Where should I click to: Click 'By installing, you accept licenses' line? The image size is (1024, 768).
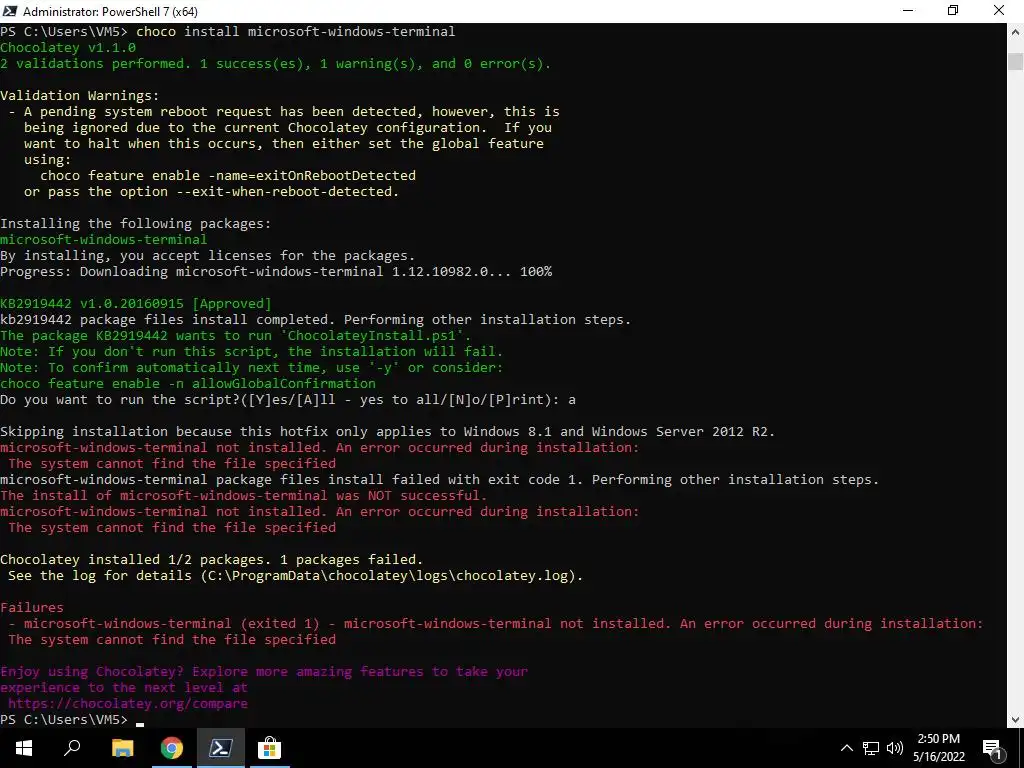click(x=208, y=255)
